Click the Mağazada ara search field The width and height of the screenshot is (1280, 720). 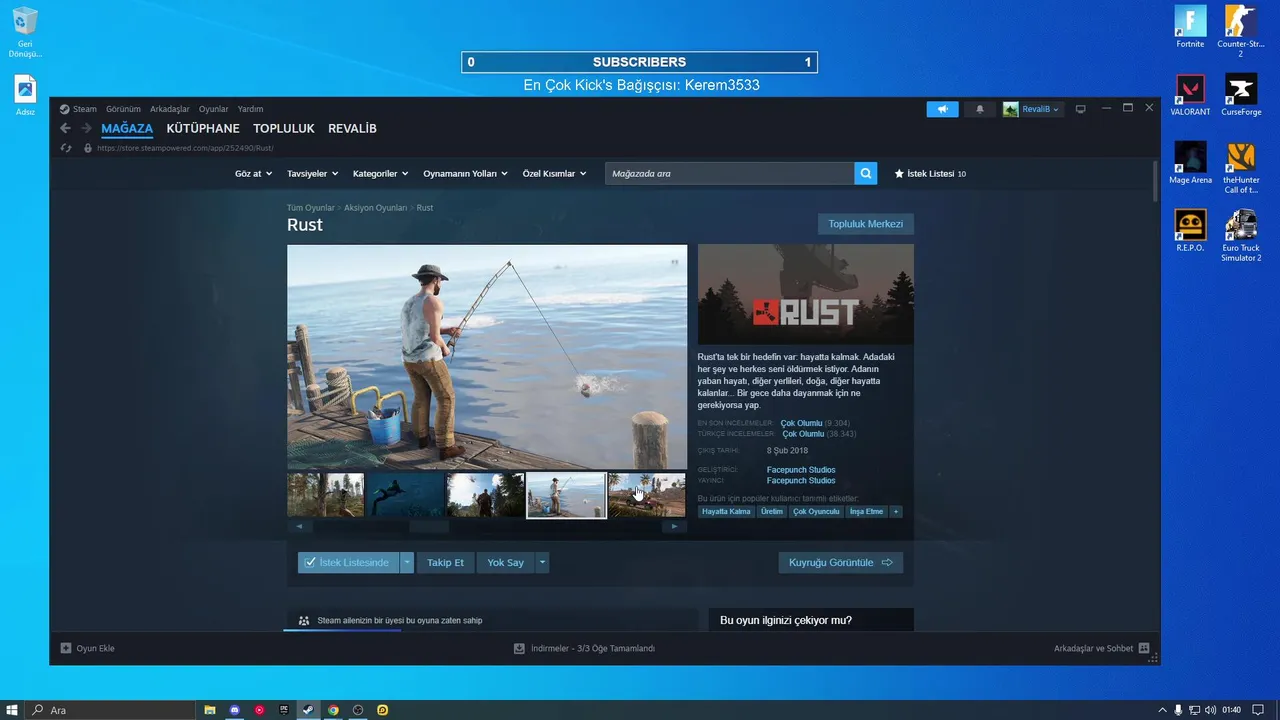point(730,174)
